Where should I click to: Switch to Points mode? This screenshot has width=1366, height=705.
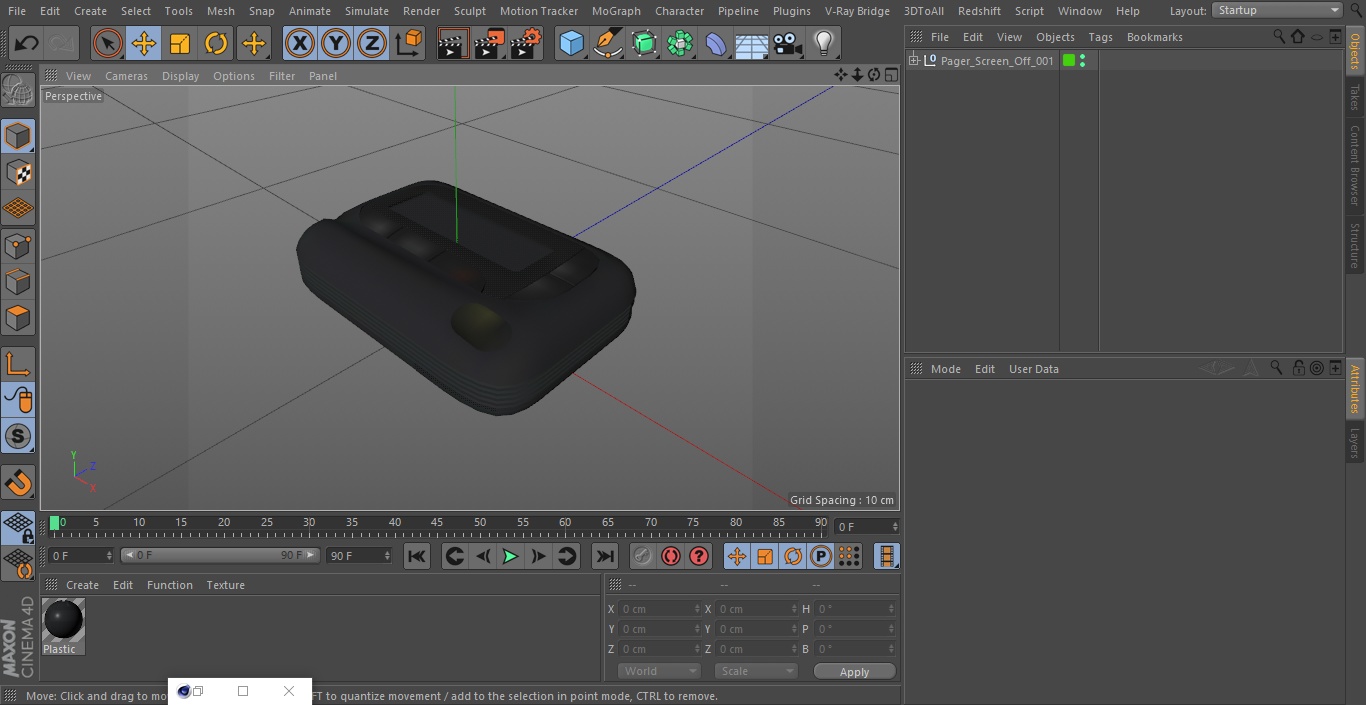pos(18,246)
